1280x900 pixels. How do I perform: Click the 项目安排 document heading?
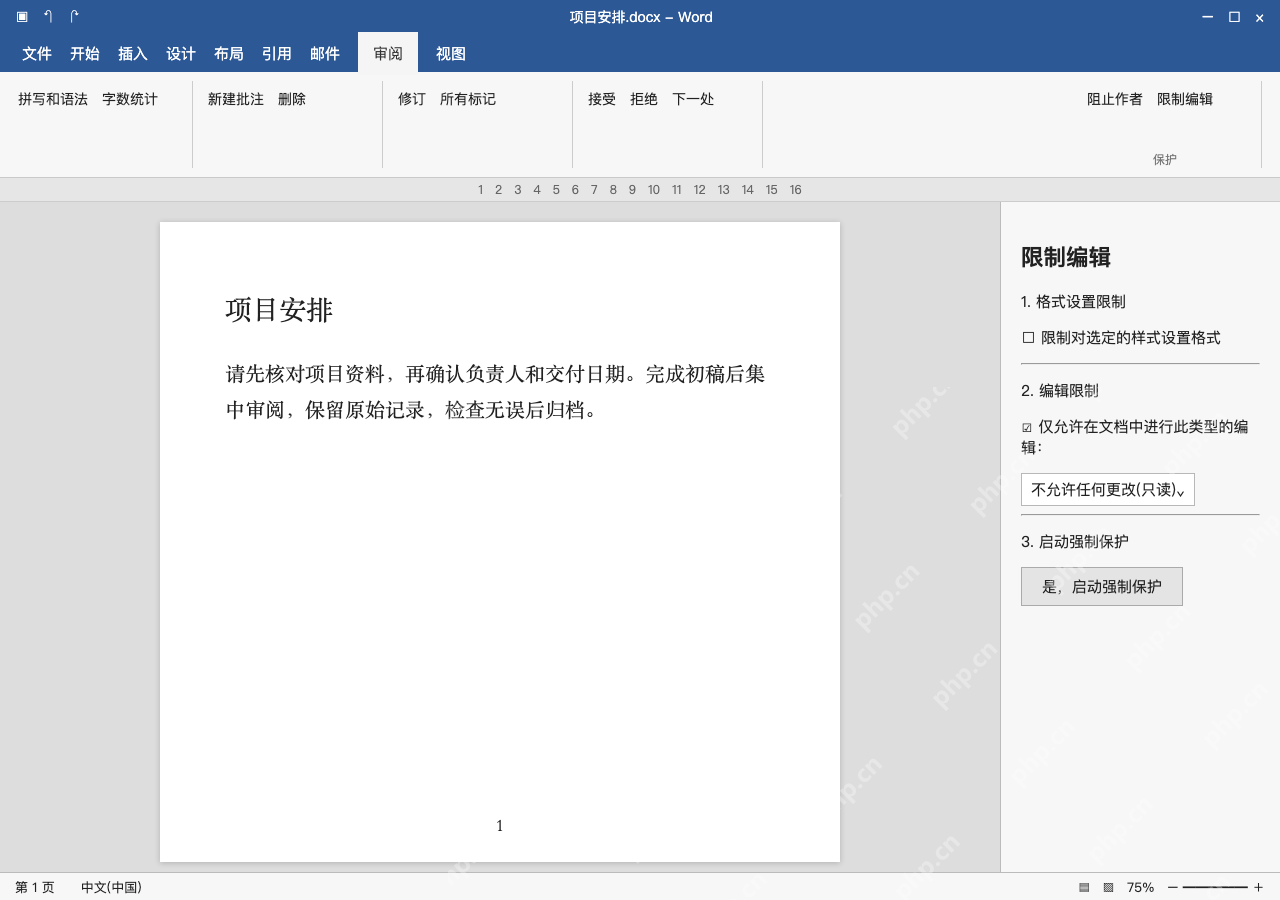coord(279,310)
